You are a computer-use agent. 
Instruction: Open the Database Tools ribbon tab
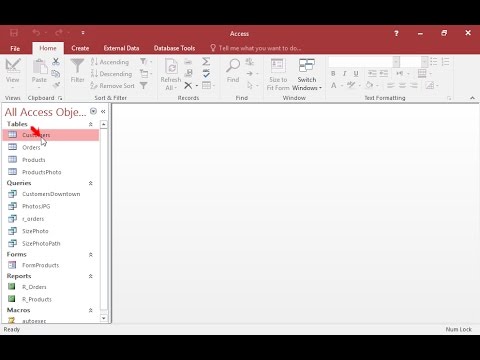click(x=174, y=48)
